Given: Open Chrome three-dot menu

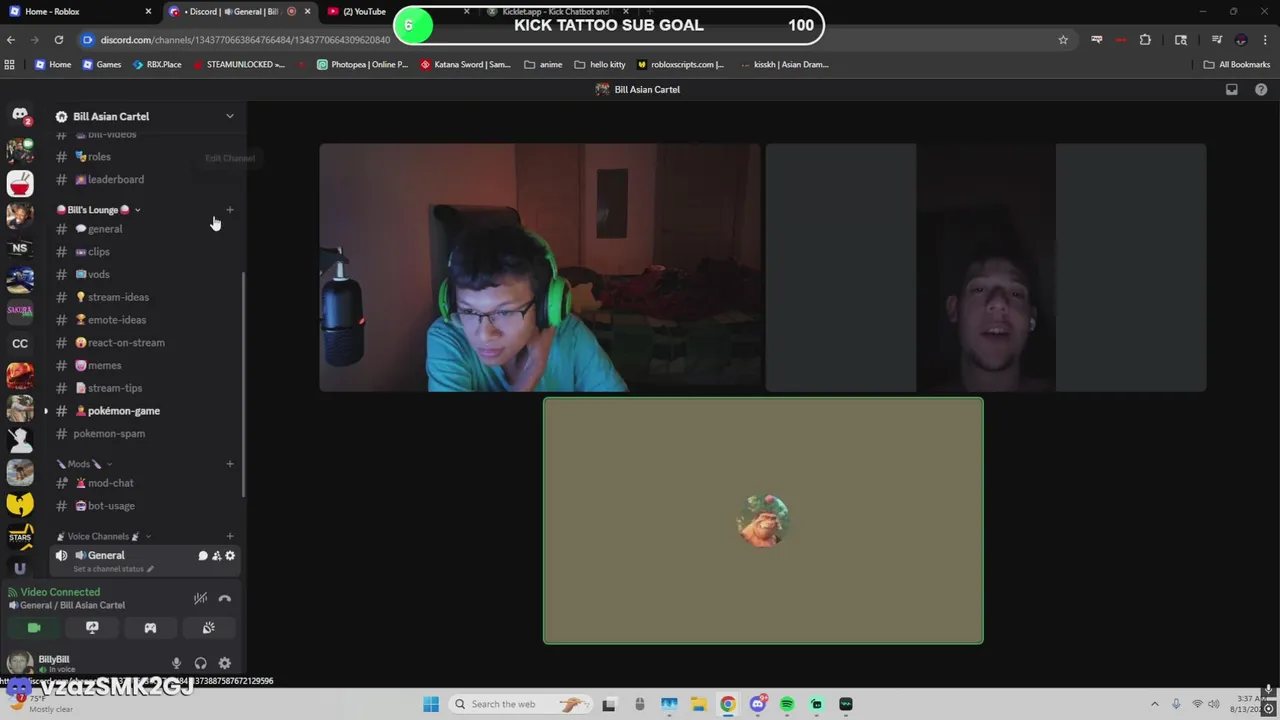Looking at the screenshot, I should click(1265, 40).
